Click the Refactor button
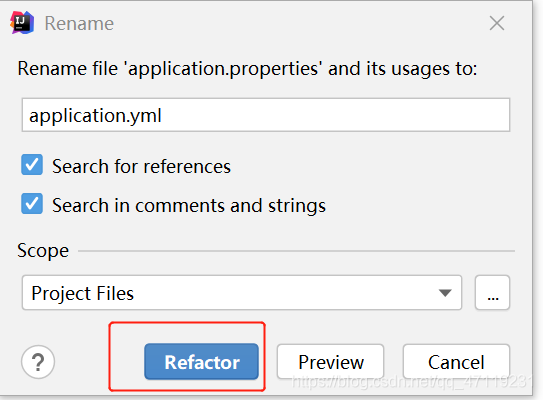 click(202, 362)
